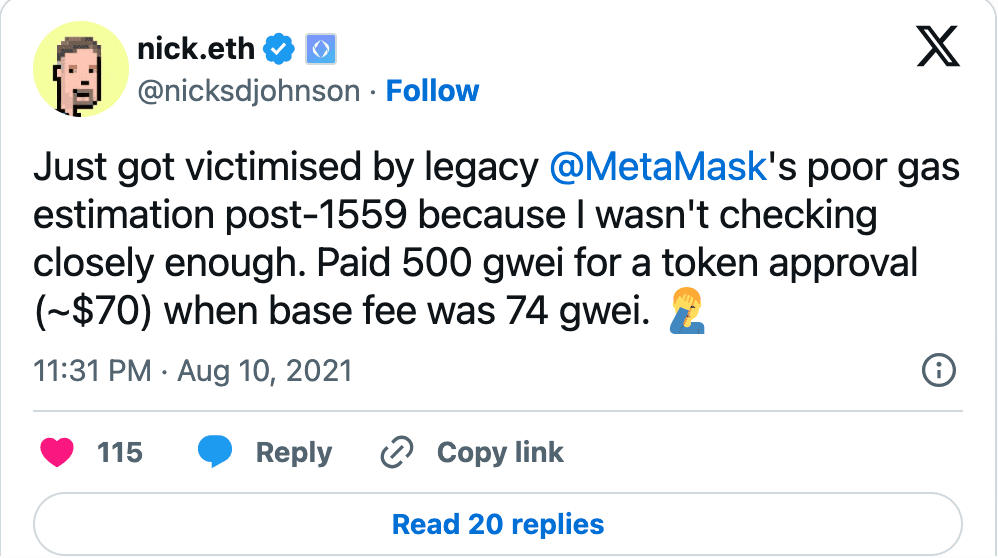Image resolution: width=998 pixels, height=558 pixels.
Task: Click the chain link icon
Action: click(x=397, y=452)
